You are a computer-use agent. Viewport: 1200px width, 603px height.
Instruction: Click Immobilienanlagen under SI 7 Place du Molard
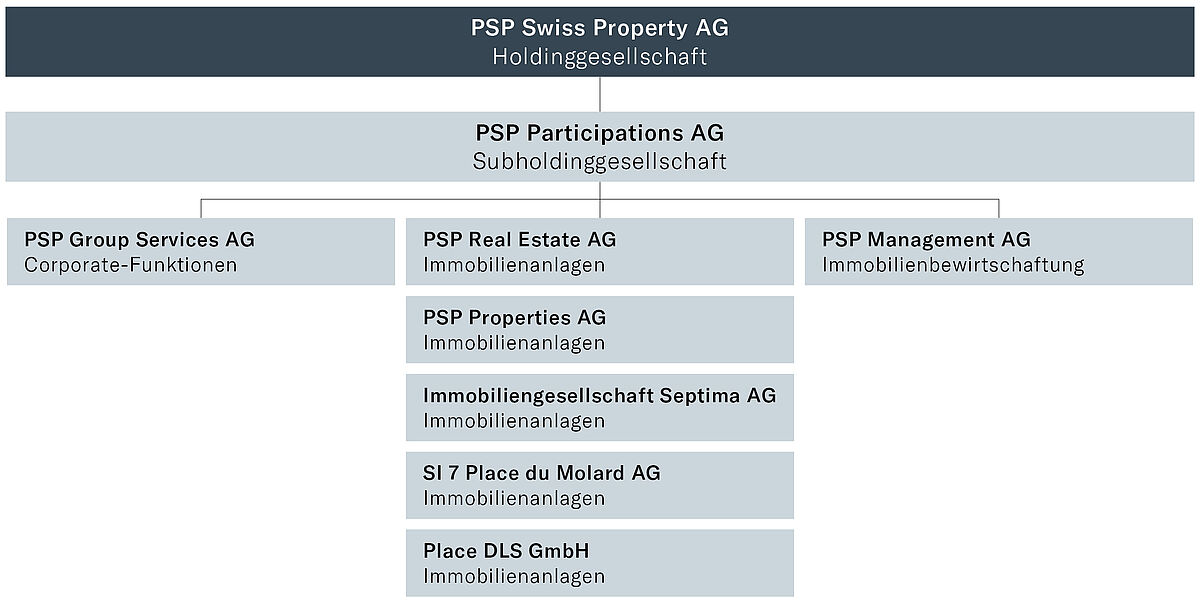514,499
